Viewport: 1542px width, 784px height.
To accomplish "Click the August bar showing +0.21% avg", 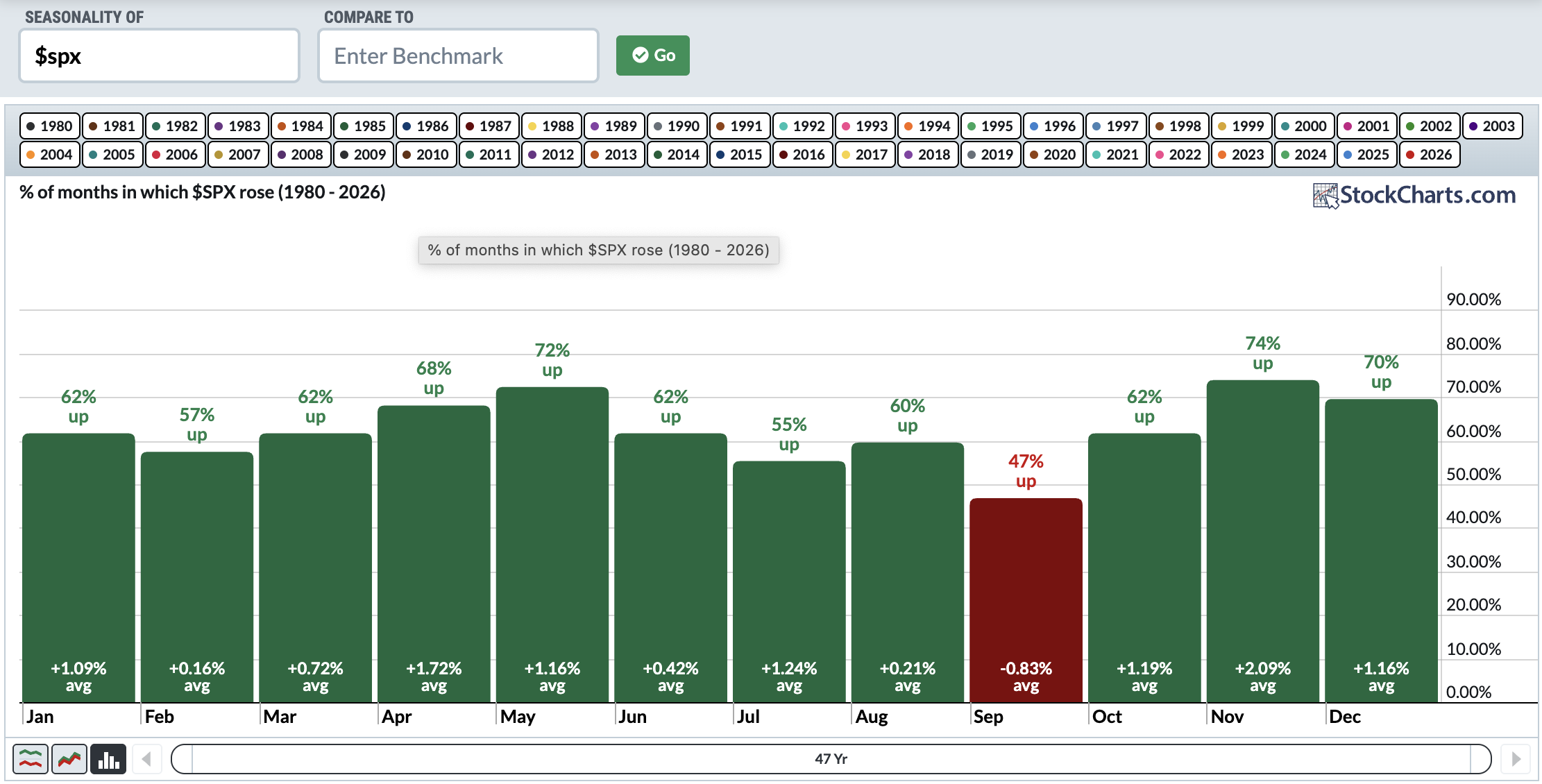I will 908,572.
